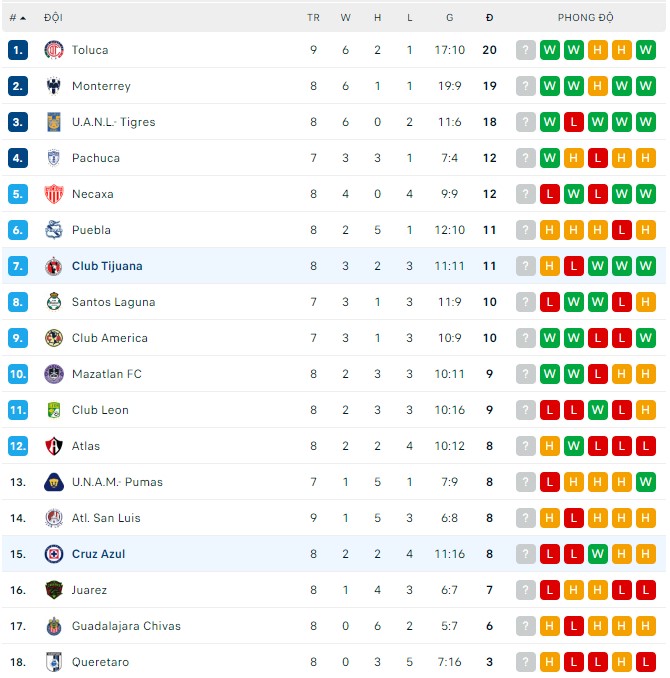
Task: Click the U.A.N.L.- Tigres team logo
Action: coord(54,122)
